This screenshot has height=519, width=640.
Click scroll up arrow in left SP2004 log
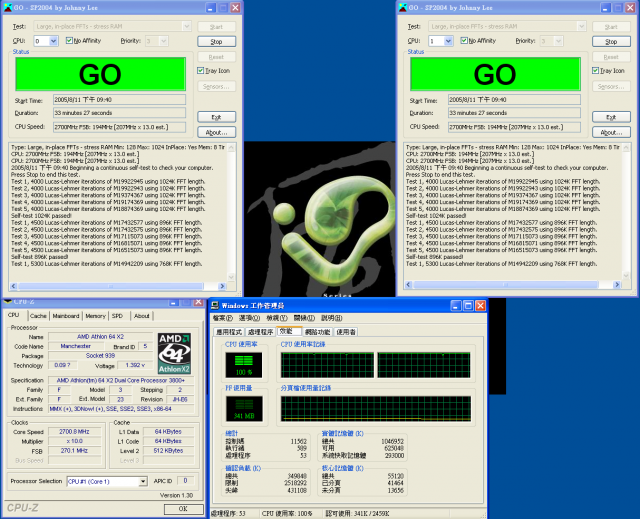[x=231, y=147]
